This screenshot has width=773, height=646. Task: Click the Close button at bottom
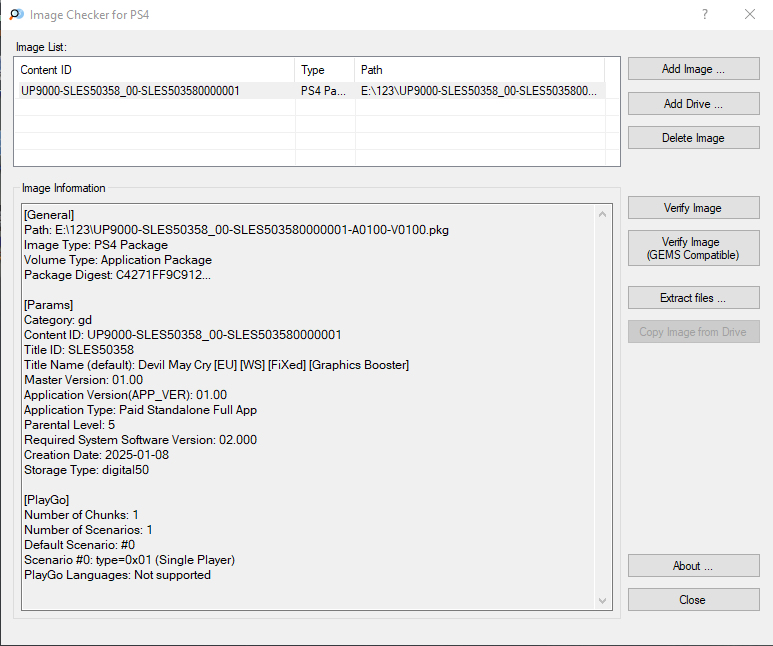pyautogui.click(x=693, y=600)
